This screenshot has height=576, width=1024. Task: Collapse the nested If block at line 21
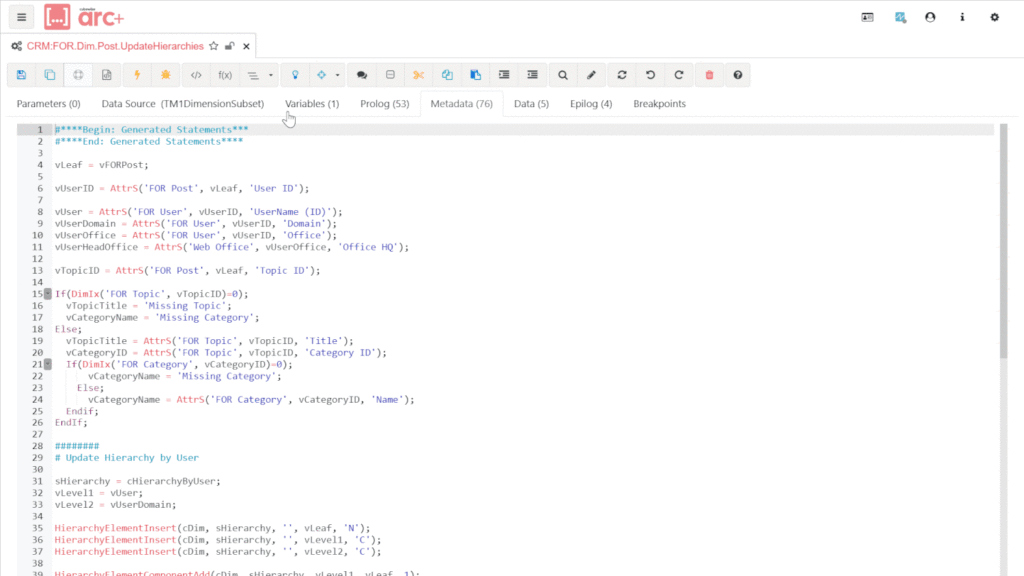click(48, 364)
